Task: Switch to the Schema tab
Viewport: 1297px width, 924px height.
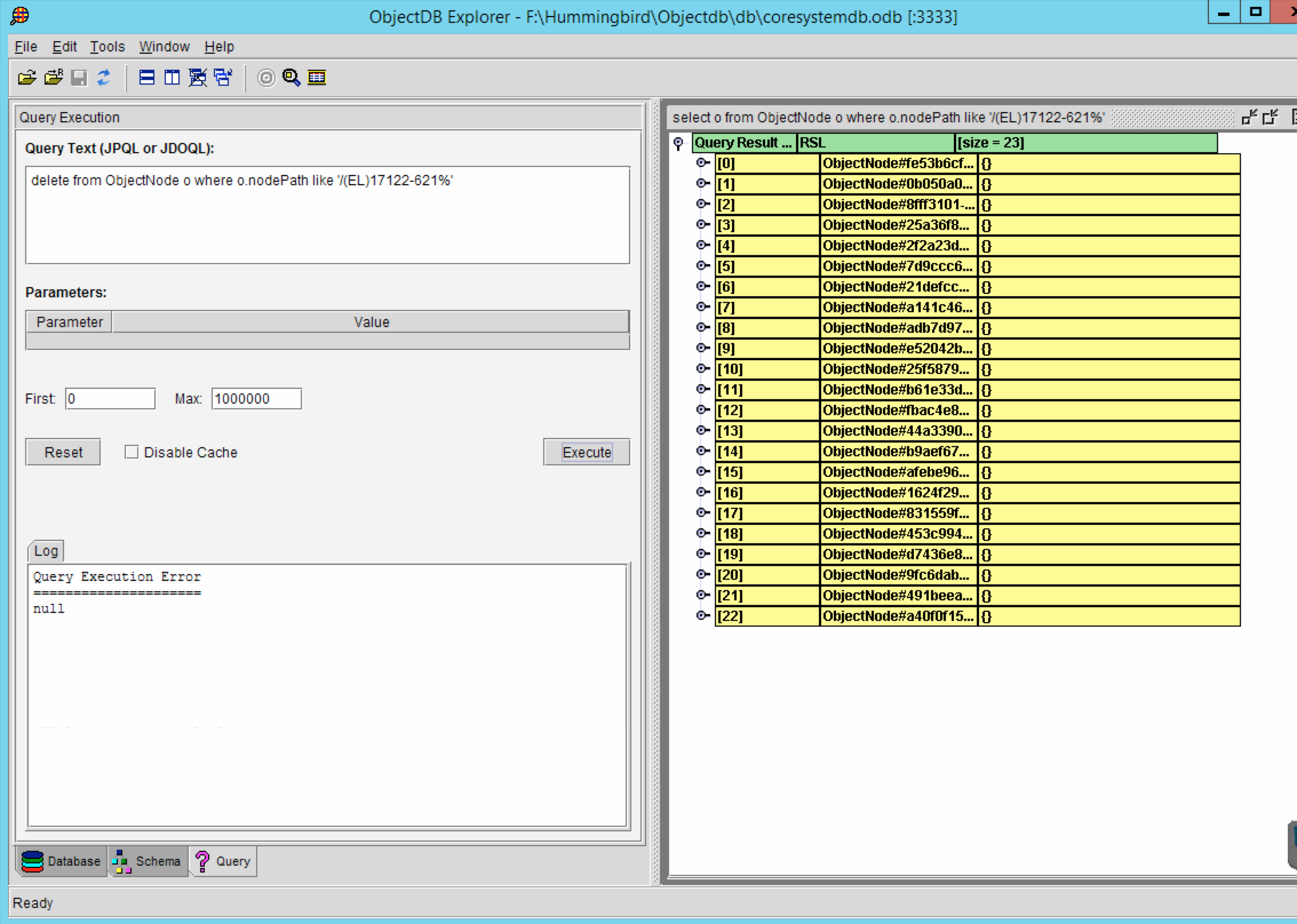Action: click(148, 861)
